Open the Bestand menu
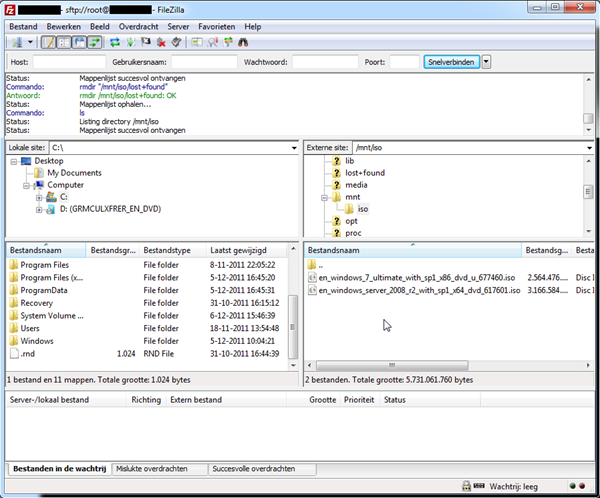The height and width of the screenshot is (498, 600). [23, 26]
